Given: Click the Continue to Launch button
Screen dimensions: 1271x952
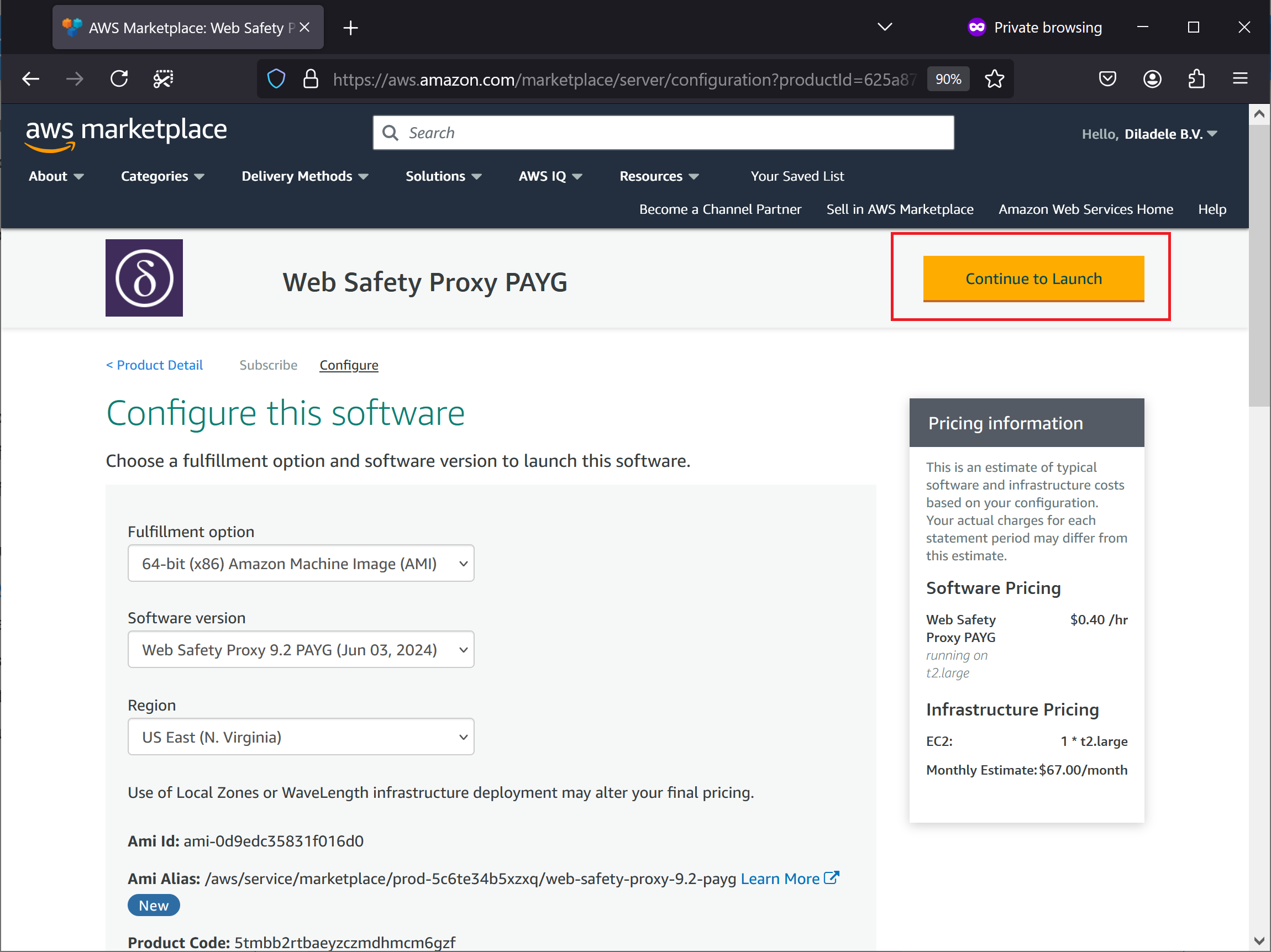Looking at the screenshot, I should click(x=1033, y=278).
